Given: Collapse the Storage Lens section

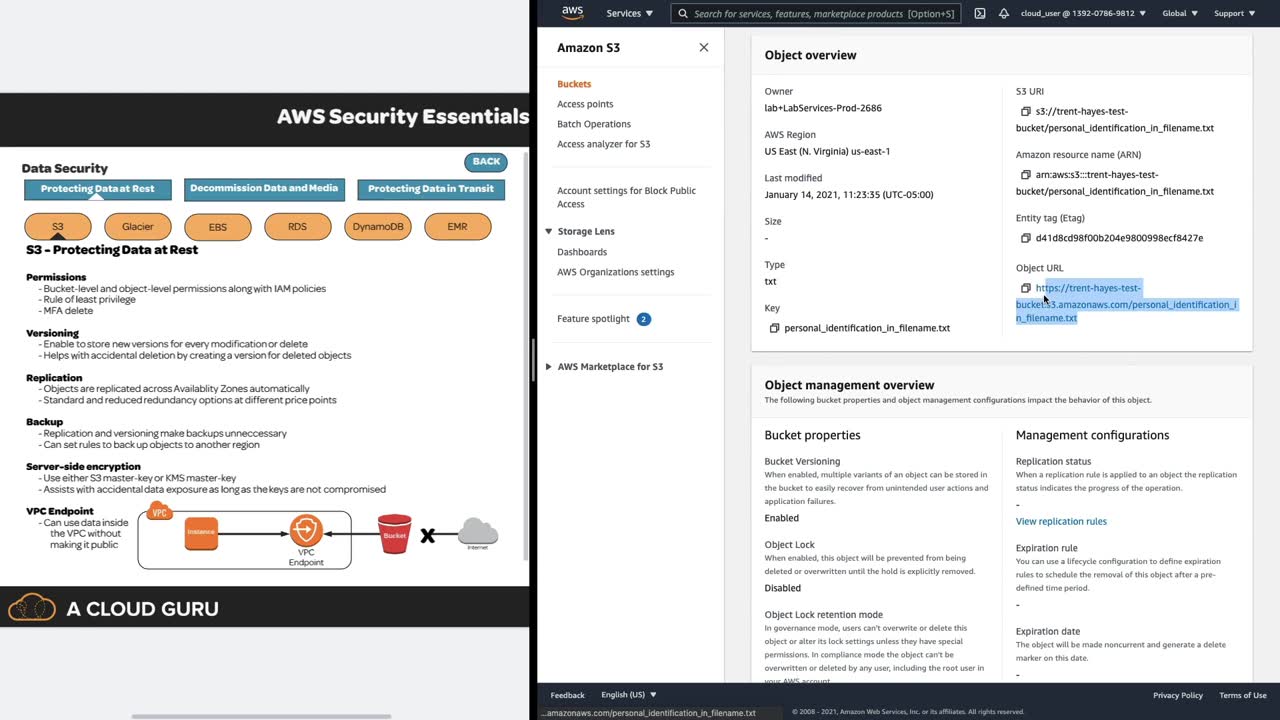Looking at the screenshot, I should (548, 231).
